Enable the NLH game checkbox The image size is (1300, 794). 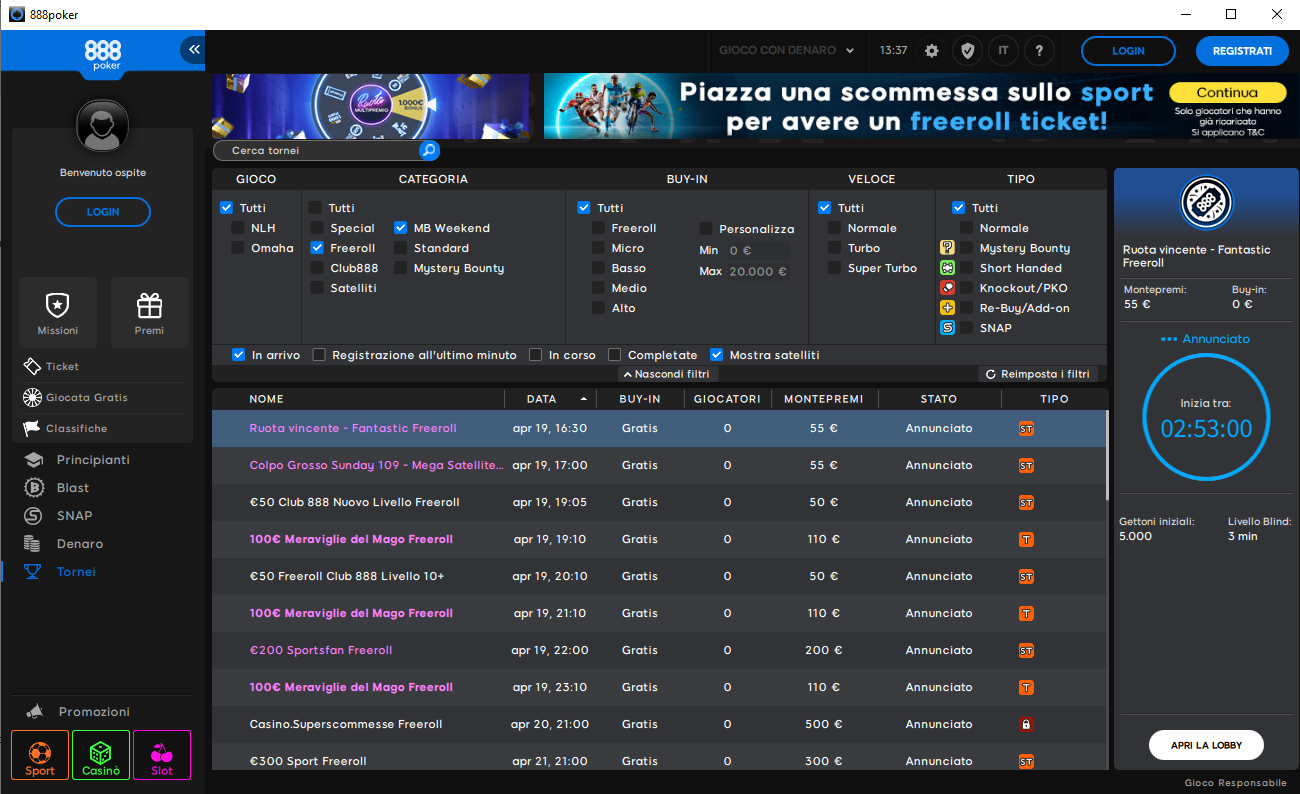coord(238,228)
